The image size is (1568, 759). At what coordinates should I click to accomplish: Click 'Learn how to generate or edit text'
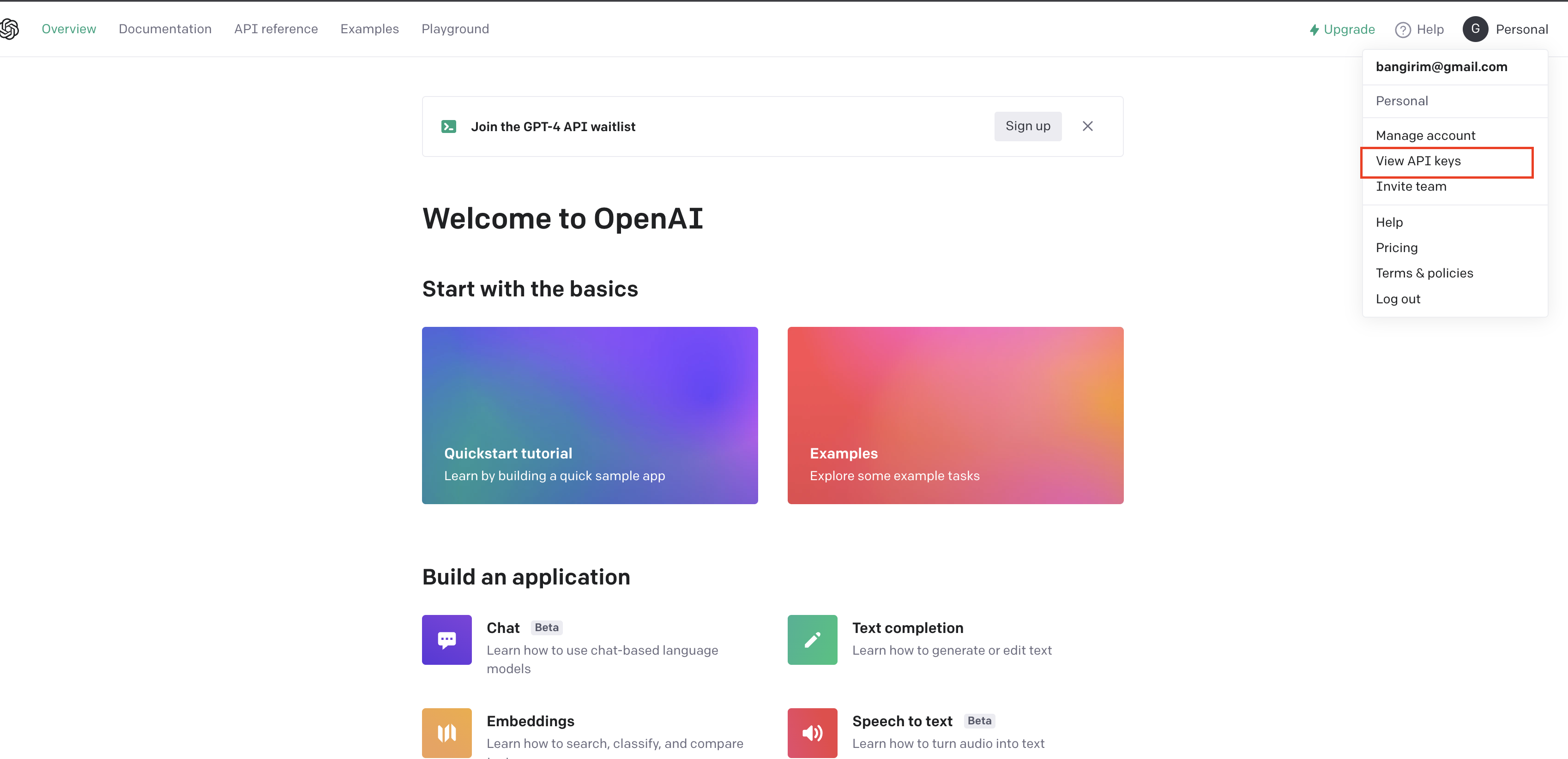[952, 650]
